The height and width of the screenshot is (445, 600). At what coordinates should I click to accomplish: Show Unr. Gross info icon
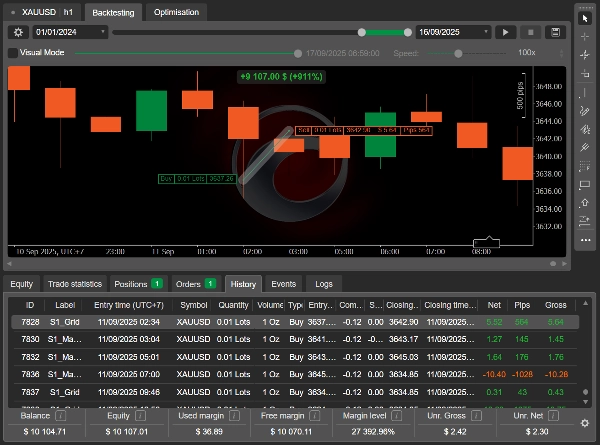[476, 416]
